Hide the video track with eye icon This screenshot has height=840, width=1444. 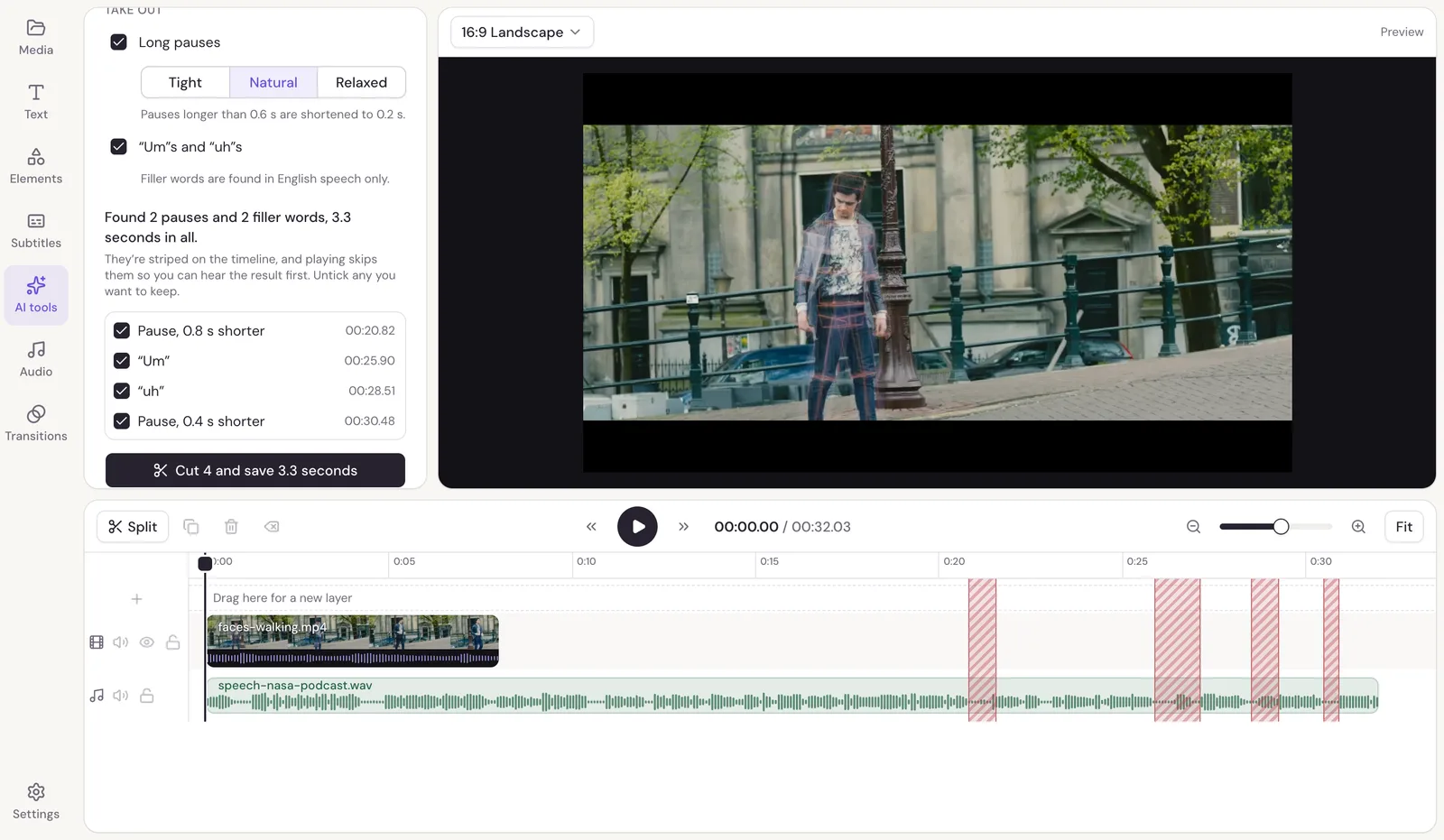click(x=147, y=642)
